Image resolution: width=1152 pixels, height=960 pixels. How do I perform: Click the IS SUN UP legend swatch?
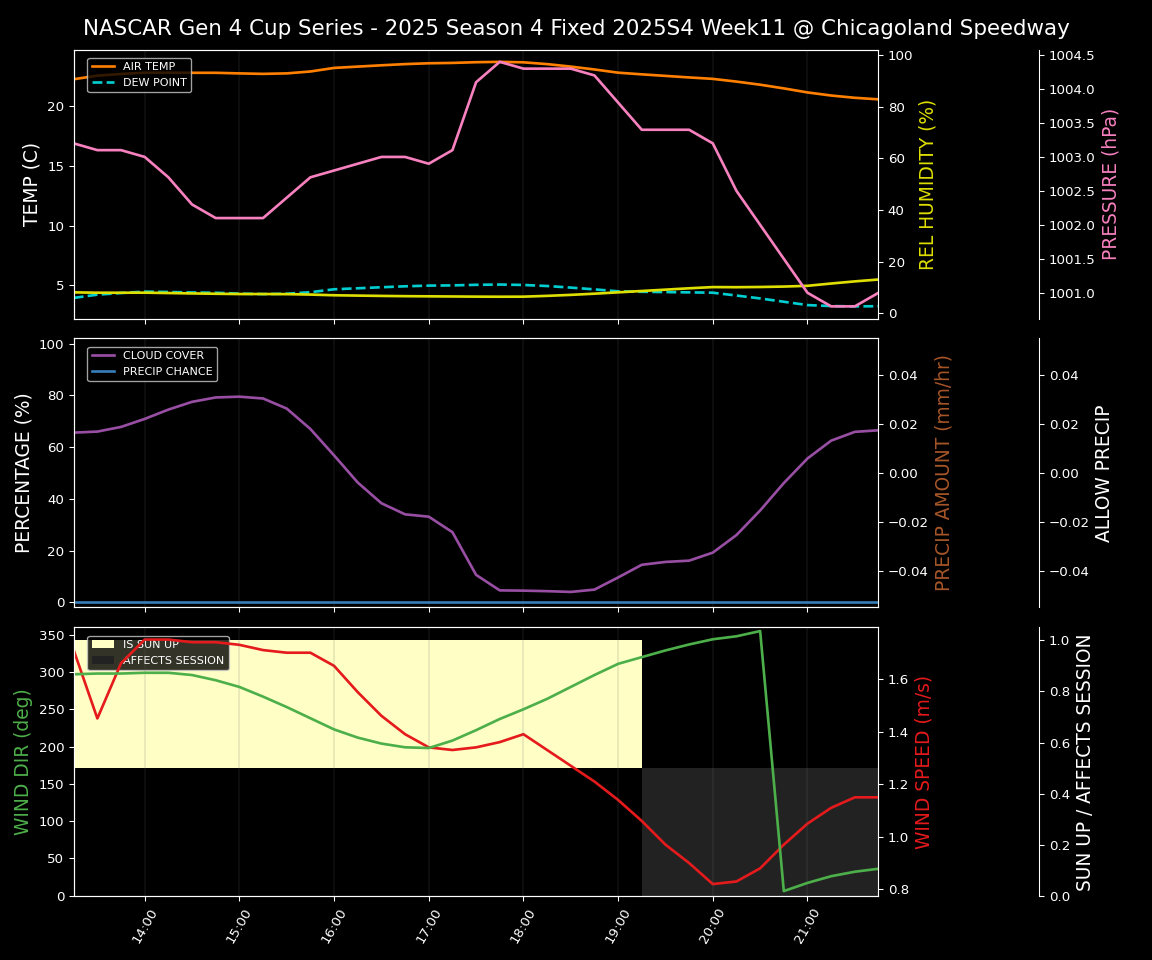(104, 645)
